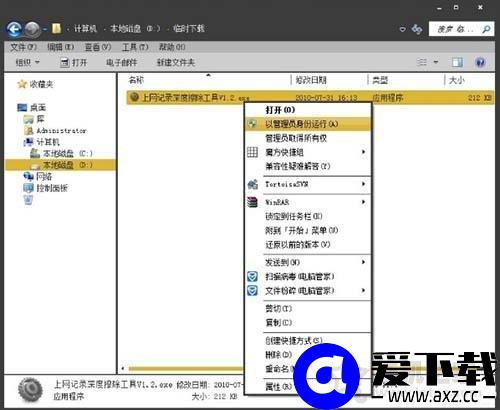Open the address history dropdown arrow
500x410 pixels.
(403, 29)
